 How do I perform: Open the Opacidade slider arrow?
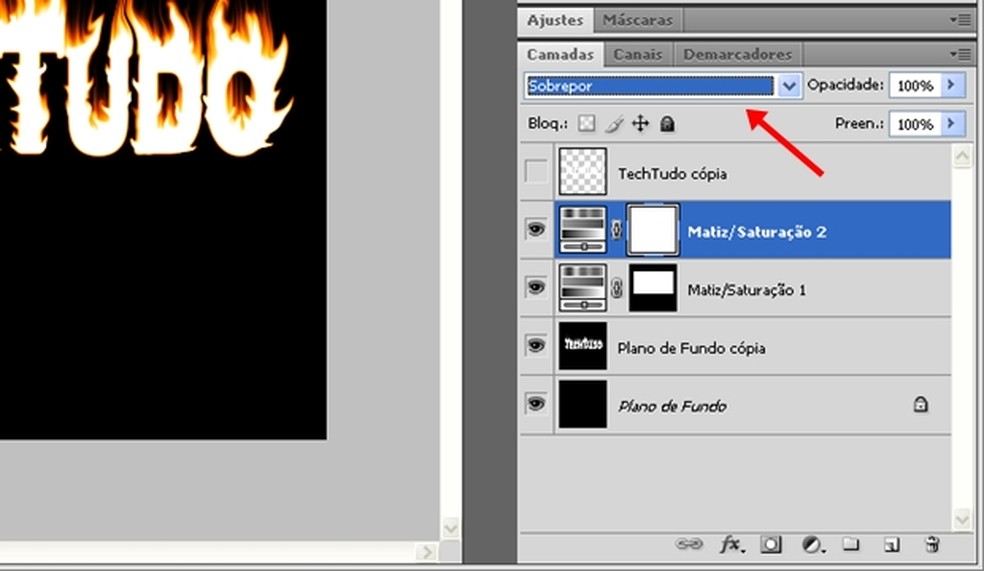tap(951, 85)
